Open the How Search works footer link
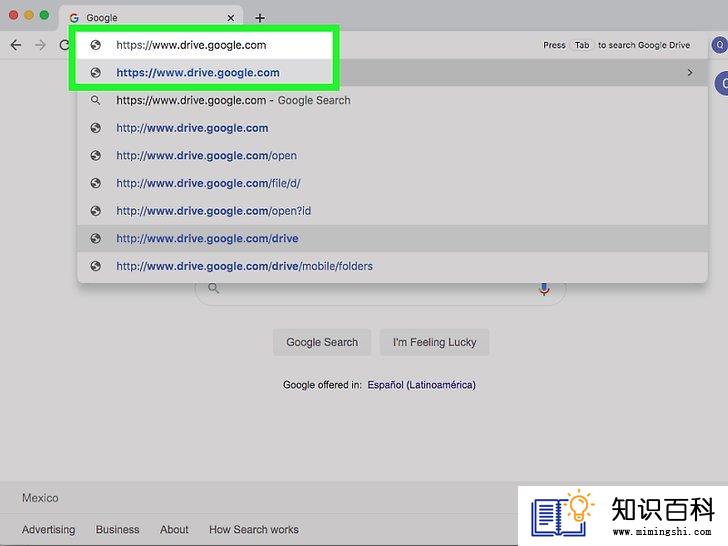Viewport: 728px width, 546px height. (x=254, y=530)
